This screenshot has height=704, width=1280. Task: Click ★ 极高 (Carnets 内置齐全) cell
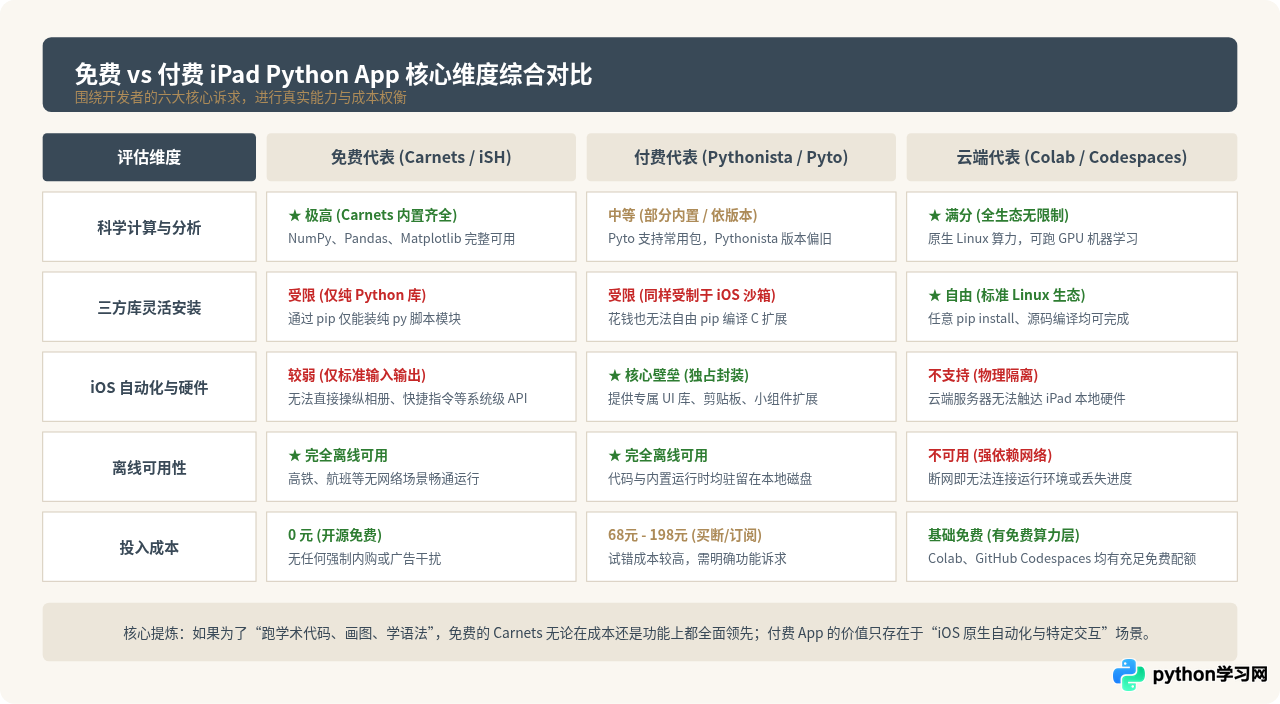coord(421,227)
